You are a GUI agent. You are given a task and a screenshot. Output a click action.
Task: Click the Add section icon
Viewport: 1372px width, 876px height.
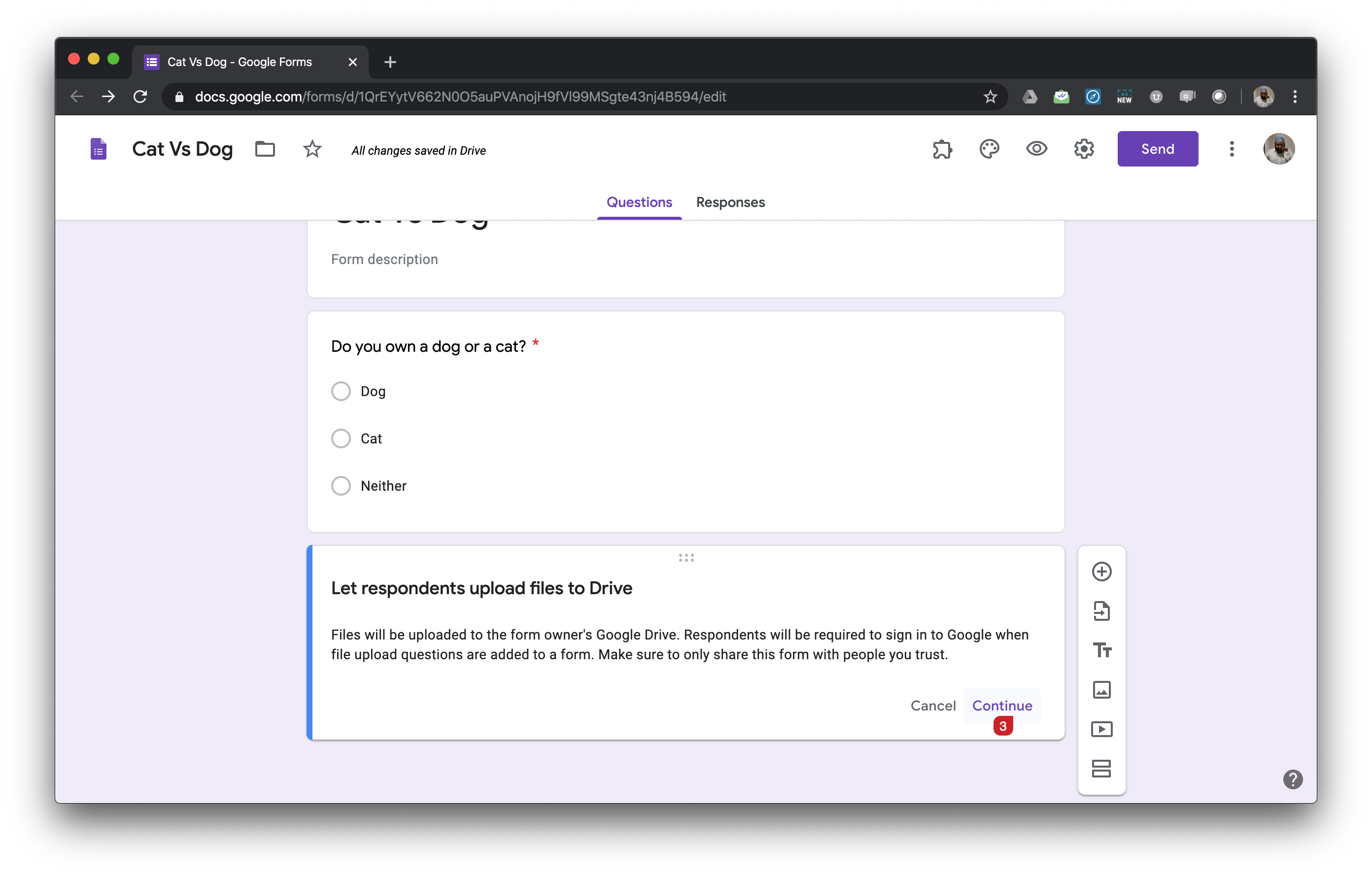[1101, 769]
